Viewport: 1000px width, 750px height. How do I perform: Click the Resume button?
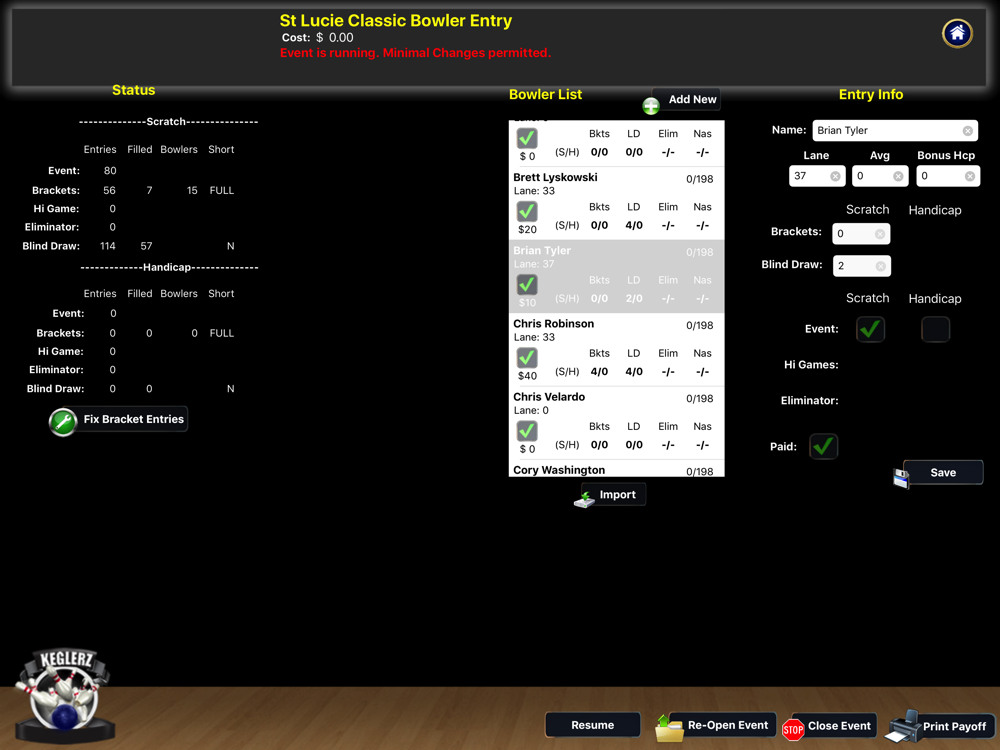(x=592, y=725)
